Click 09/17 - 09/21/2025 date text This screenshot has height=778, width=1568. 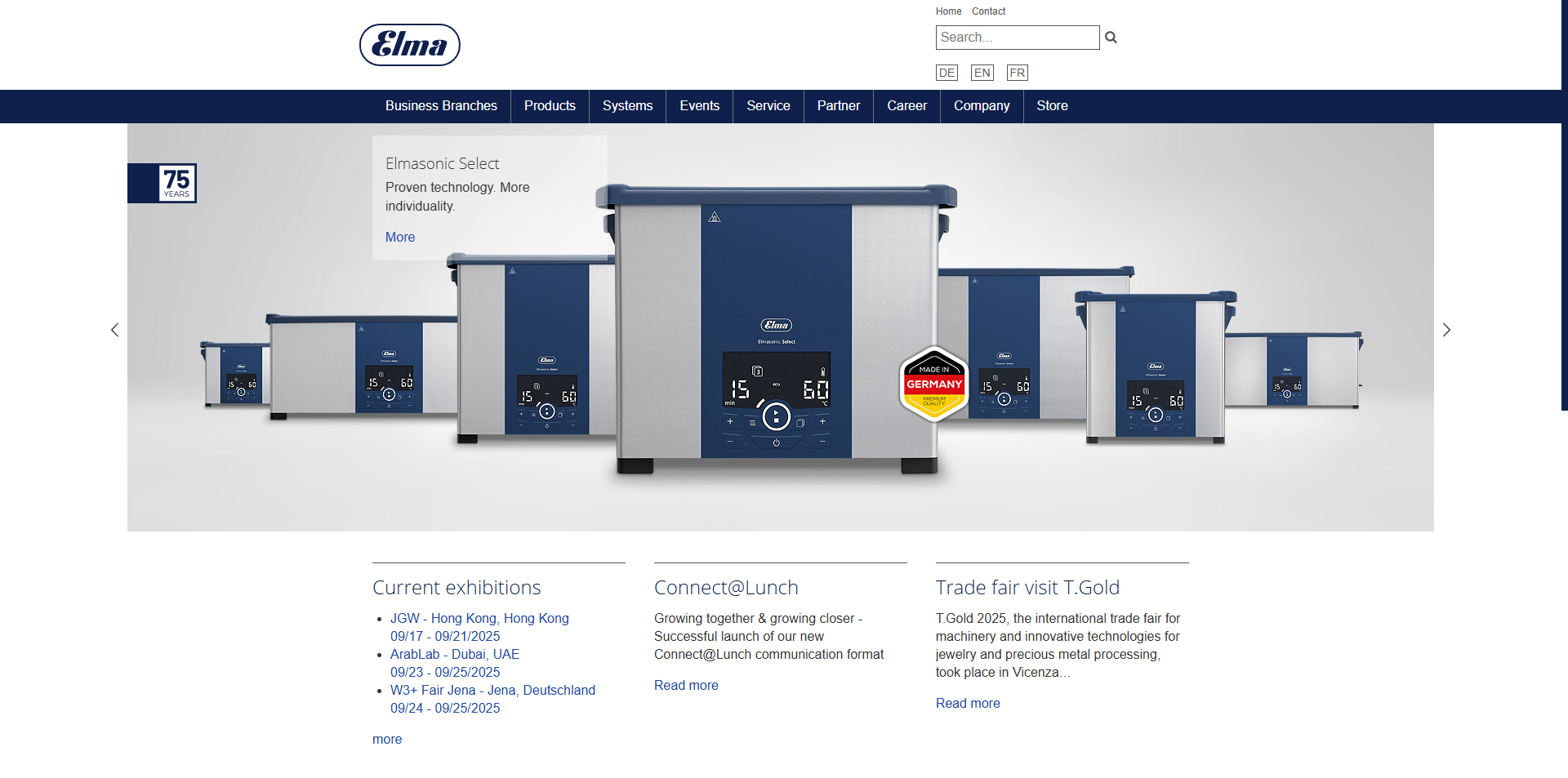point(445,636)
